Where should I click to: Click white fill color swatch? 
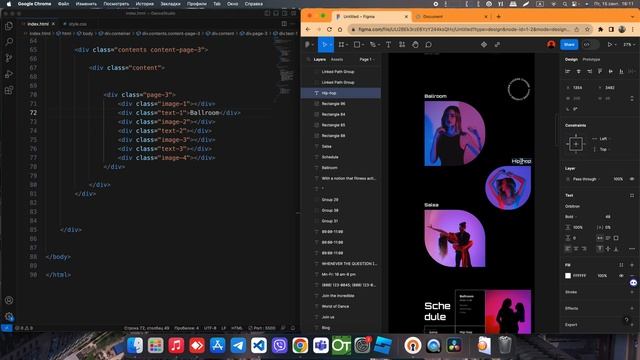568,276
